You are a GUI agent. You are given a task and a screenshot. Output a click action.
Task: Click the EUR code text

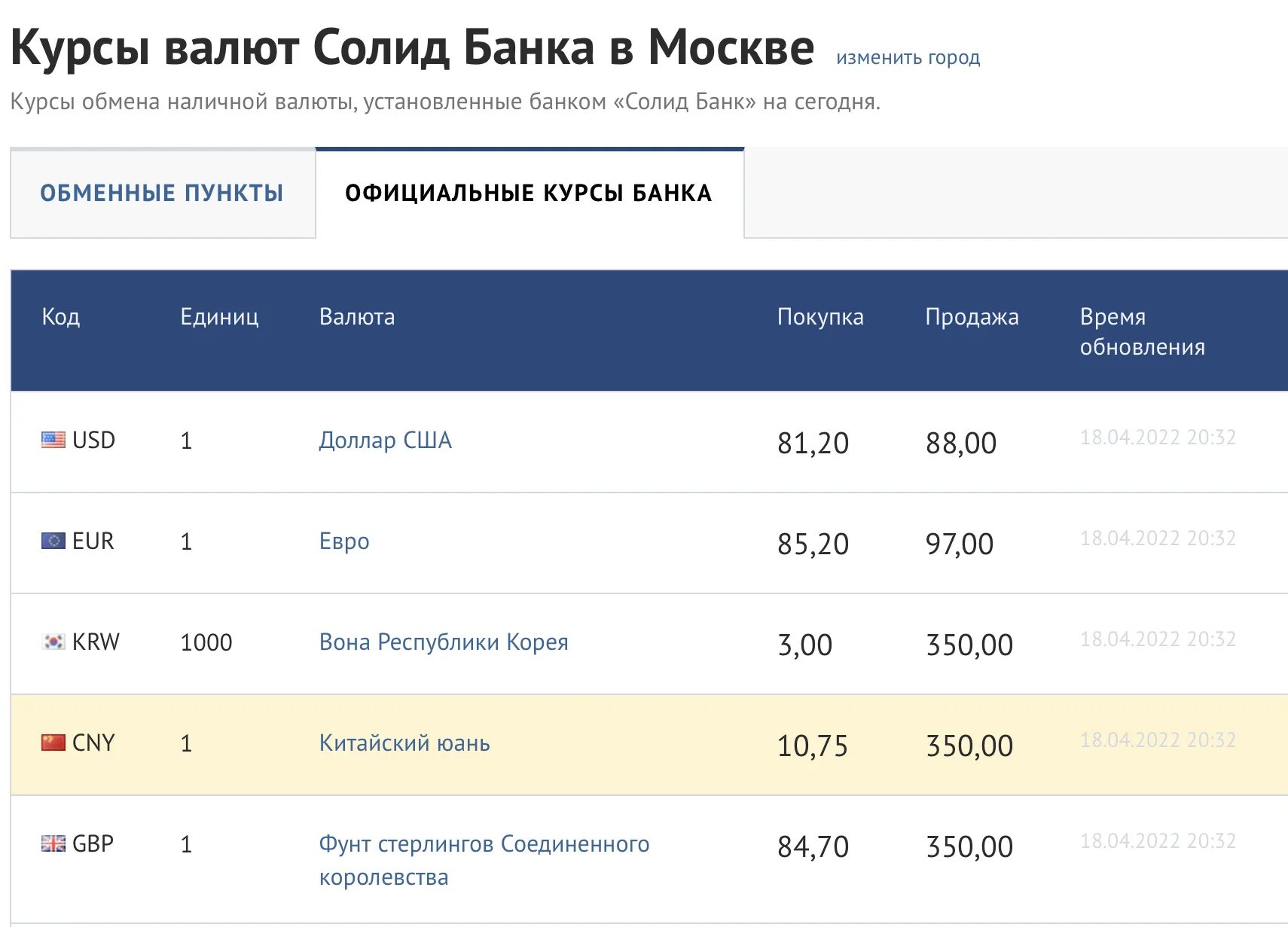coord(93,541)
